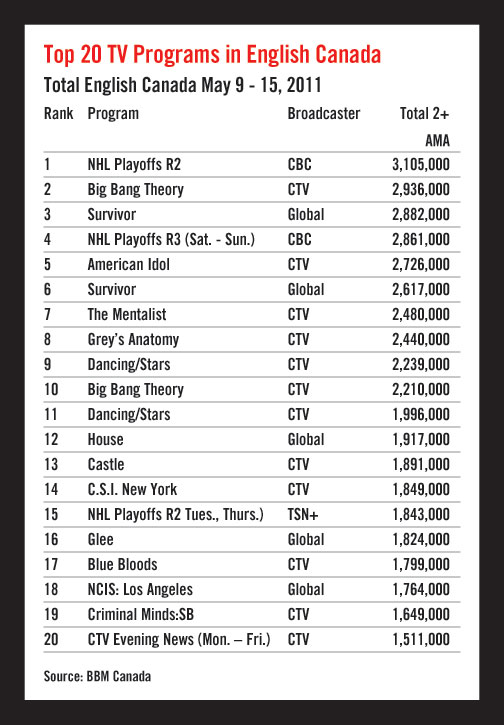
Task: Click the 2,936,000 viewership figure
Action: (x=421, y=190)
